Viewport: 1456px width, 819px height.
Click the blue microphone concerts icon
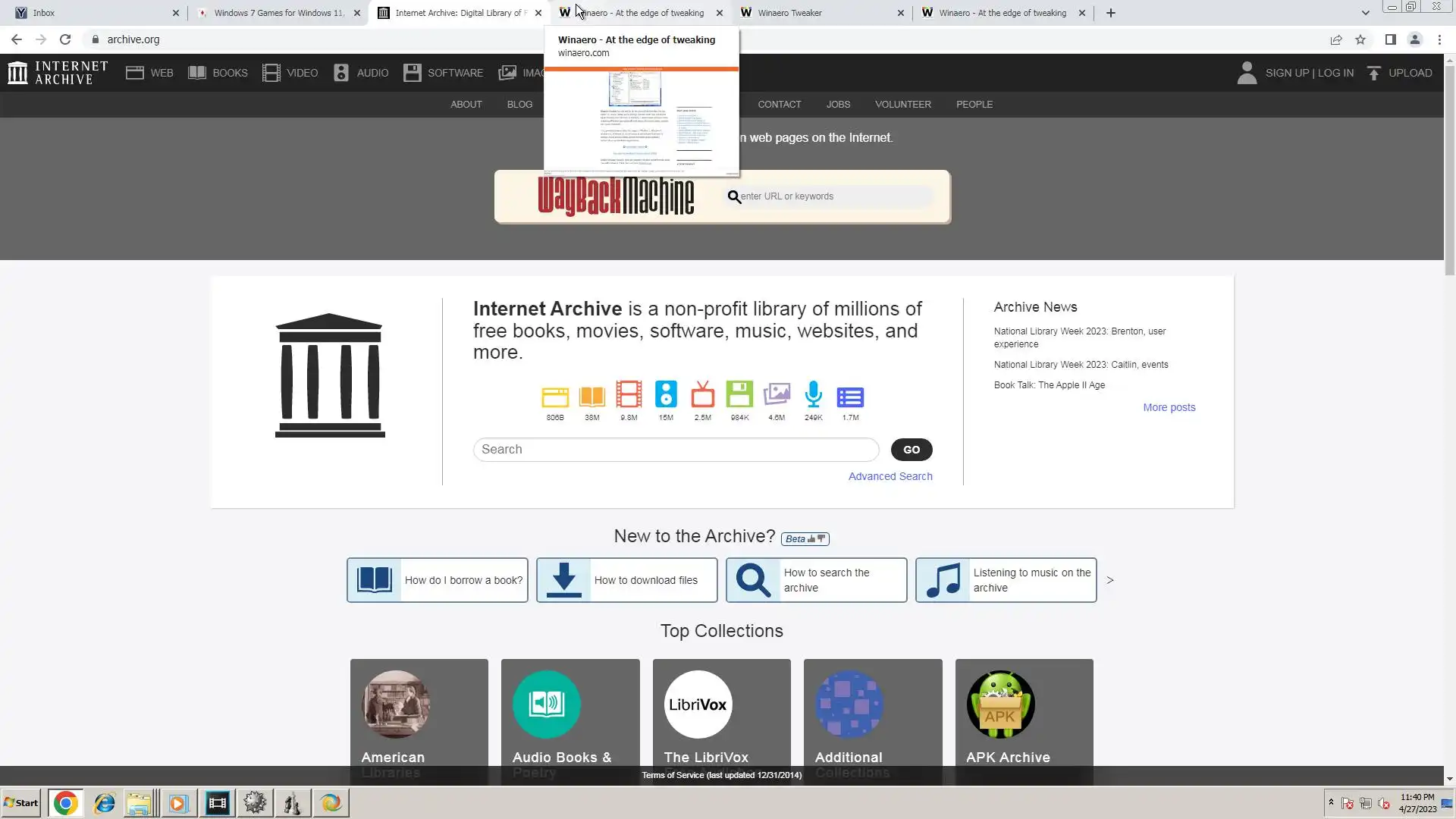[813, 395]
